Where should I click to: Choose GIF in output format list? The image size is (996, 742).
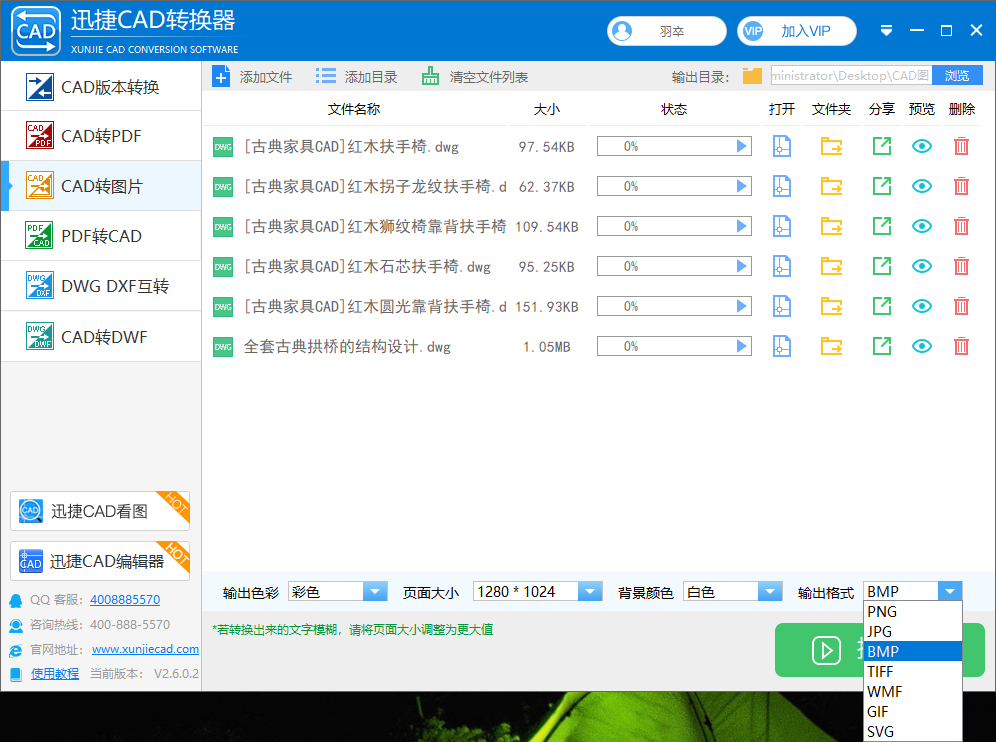[x=913, y=712]
